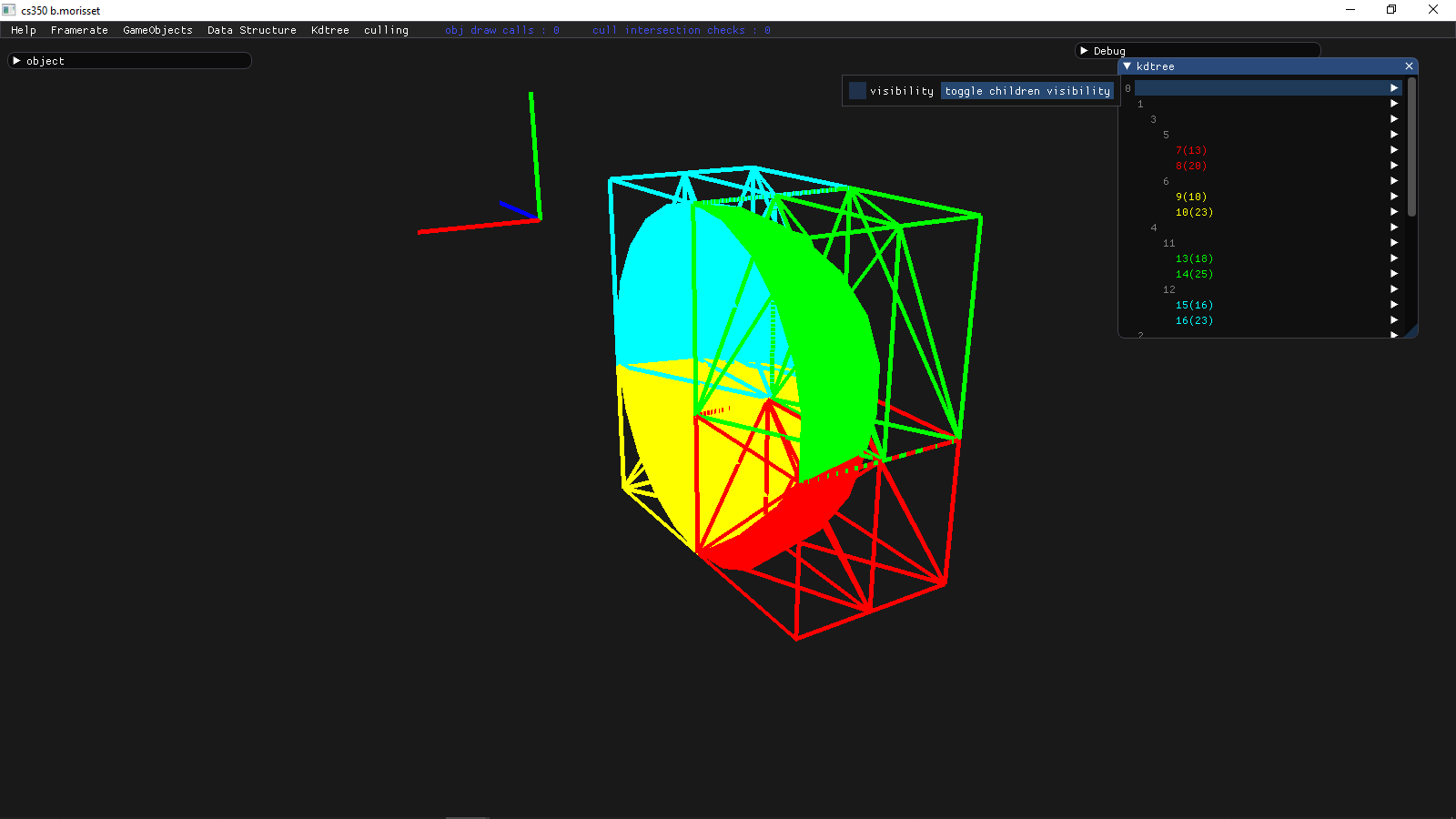Image resolution: width=1456 pixels, height=819 pixels.
Task: Open the Data Structure menu
Action: pyautogui.click(x=251, y=30)
